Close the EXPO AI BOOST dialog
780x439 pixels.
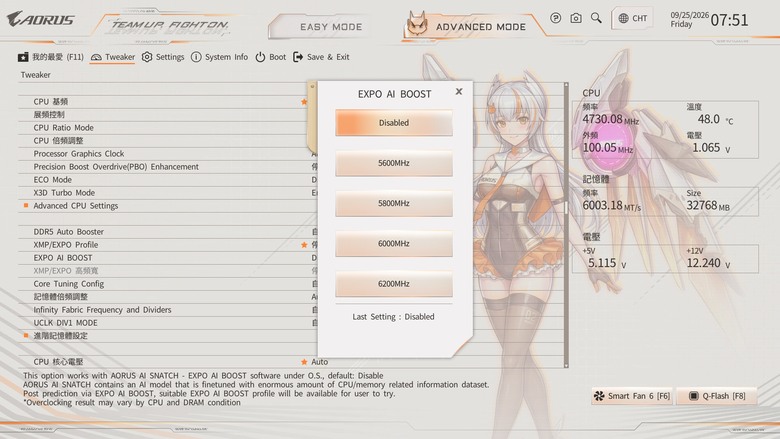459,91
